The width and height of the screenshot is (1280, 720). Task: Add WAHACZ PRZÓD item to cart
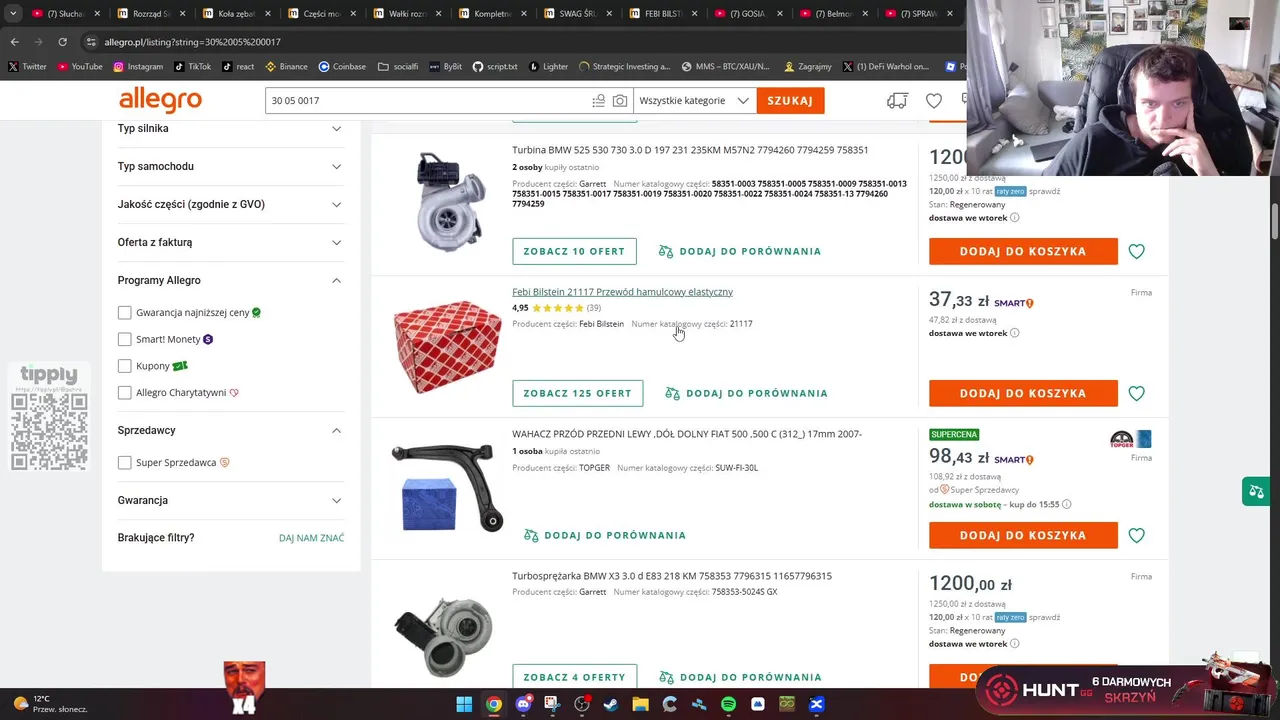point(1023,535)
